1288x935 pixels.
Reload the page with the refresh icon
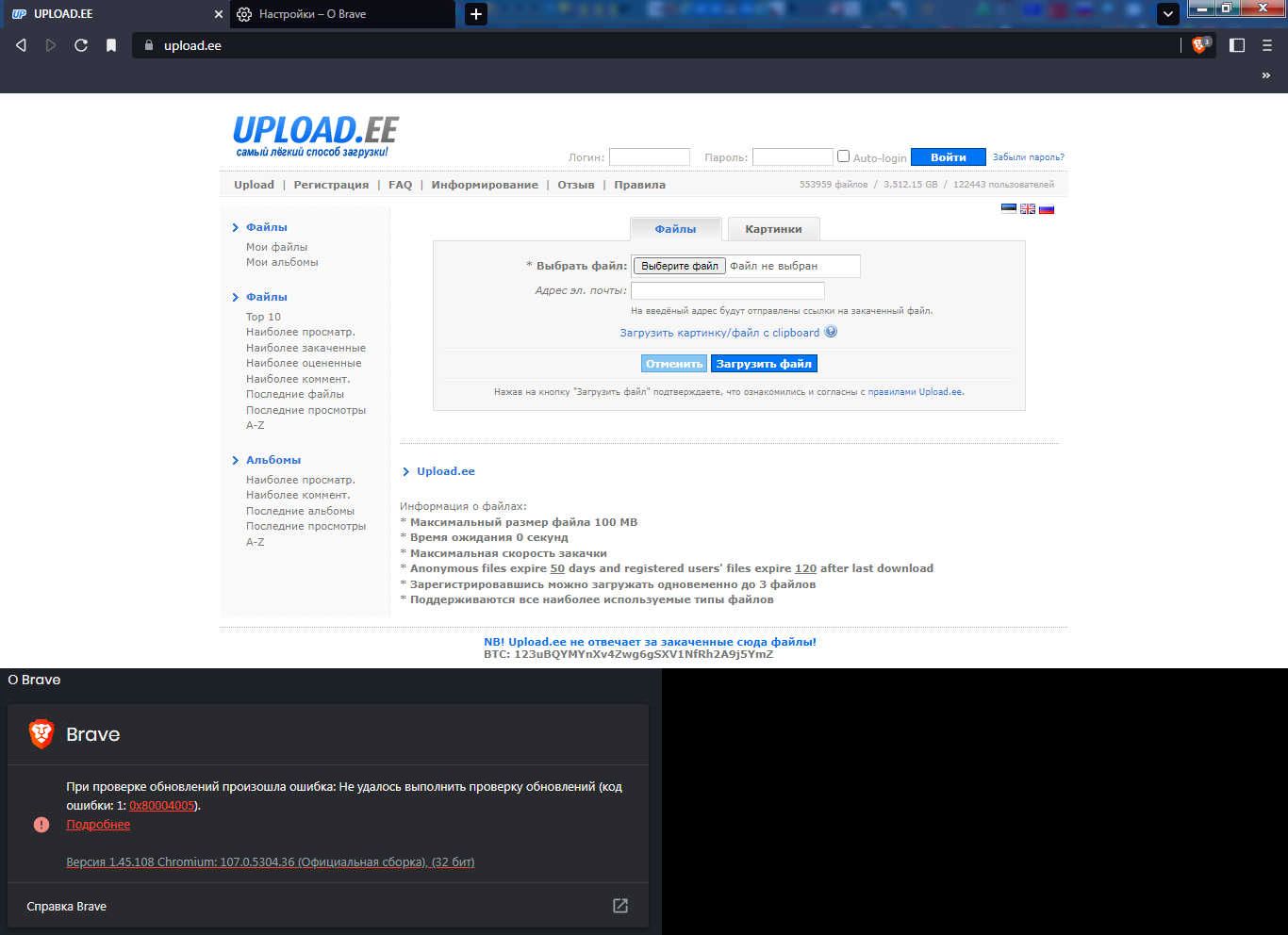coord(81,45)
